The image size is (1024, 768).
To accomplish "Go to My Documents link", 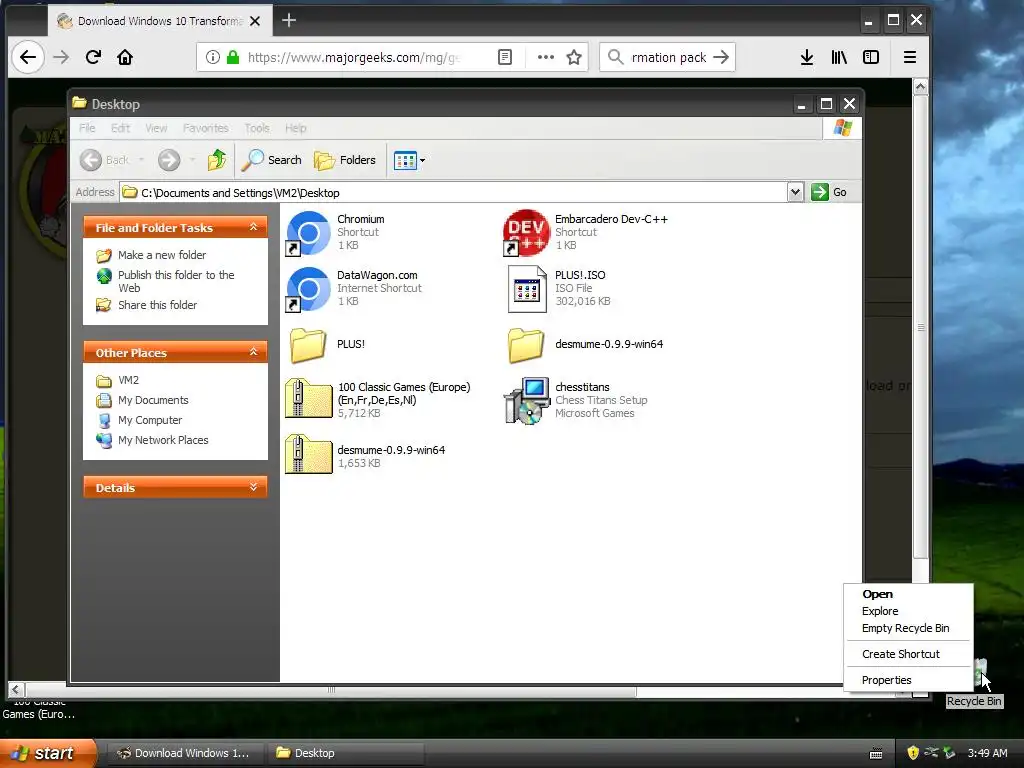I will tap(153, 400).
